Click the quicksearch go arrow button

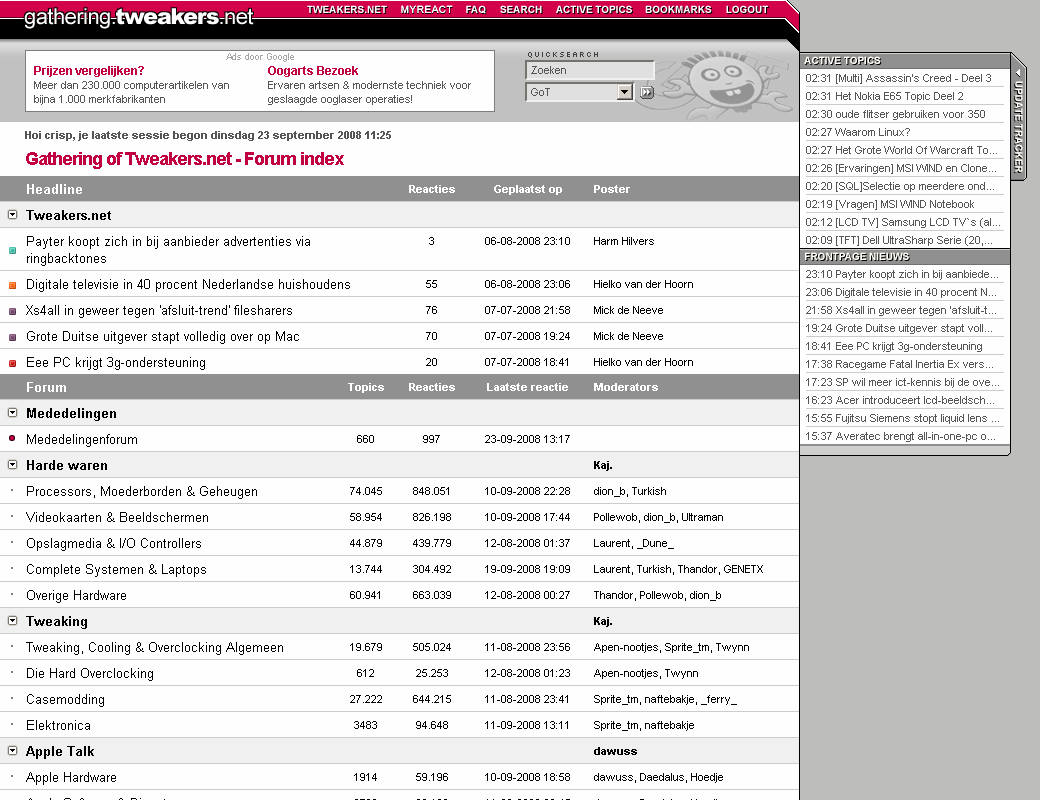coord(647,92)
